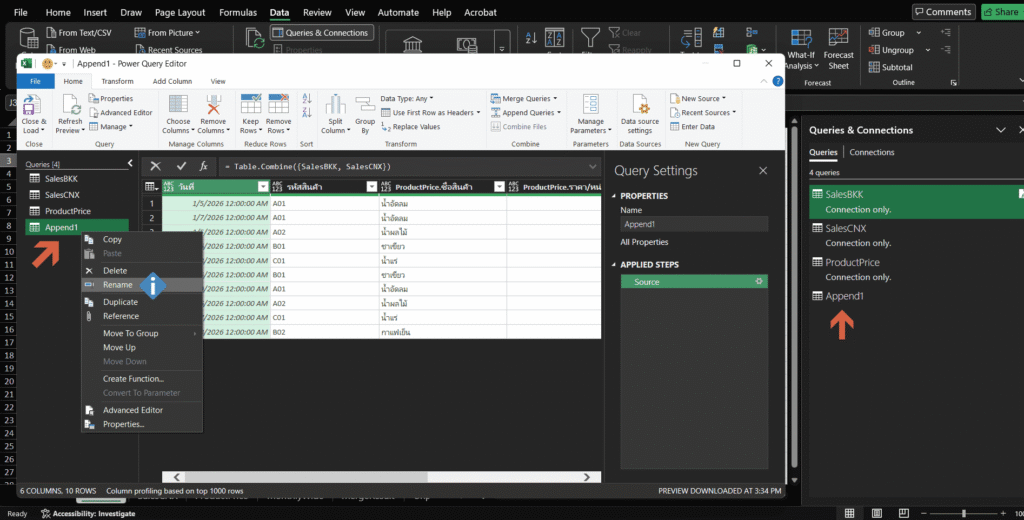Click the Close & Load icon
This screenshot has height=520, width=1024.
pos(31,105)
